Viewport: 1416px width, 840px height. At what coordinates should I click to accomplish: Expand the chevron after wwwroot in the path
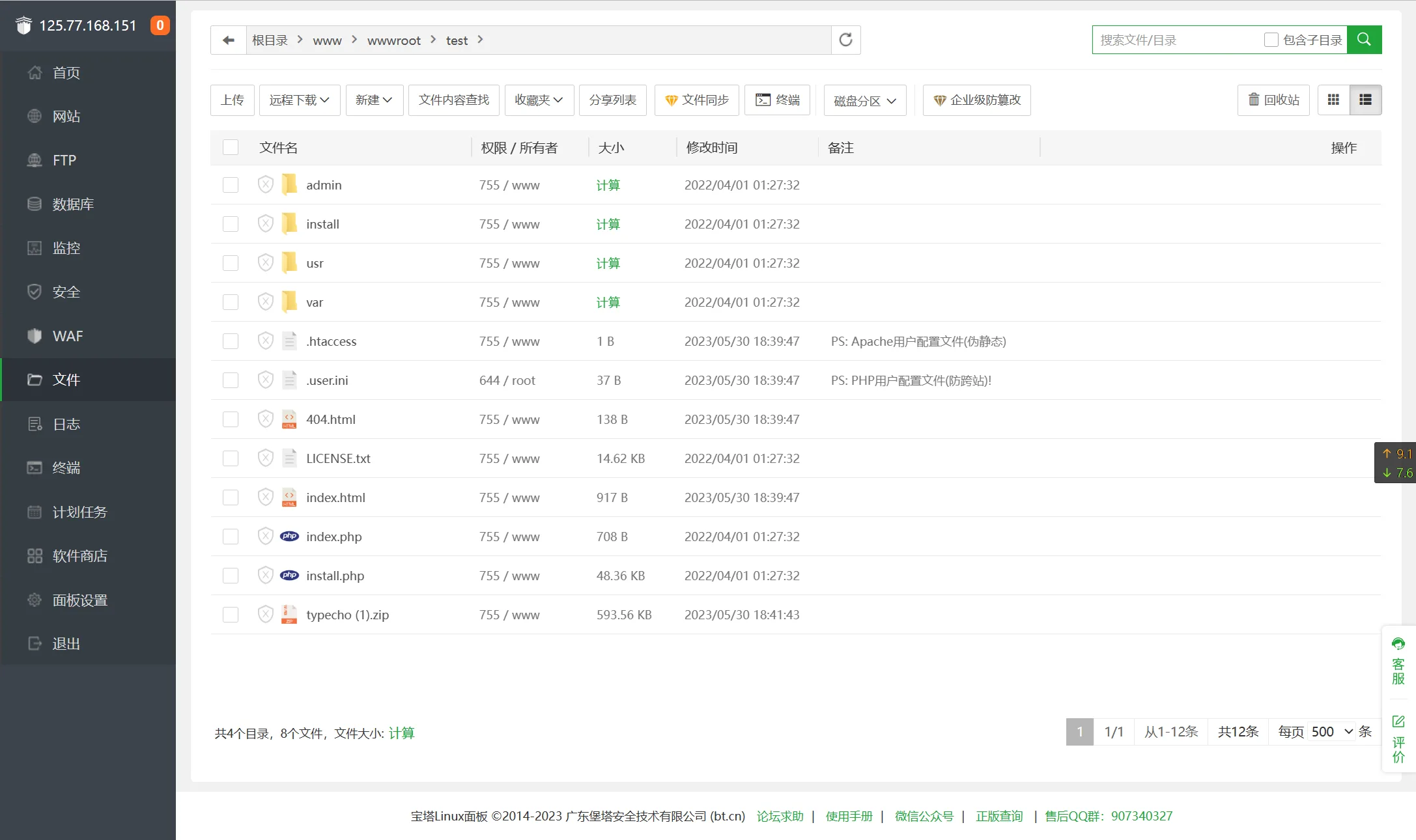pyautogui.click(x=433, y=40)
